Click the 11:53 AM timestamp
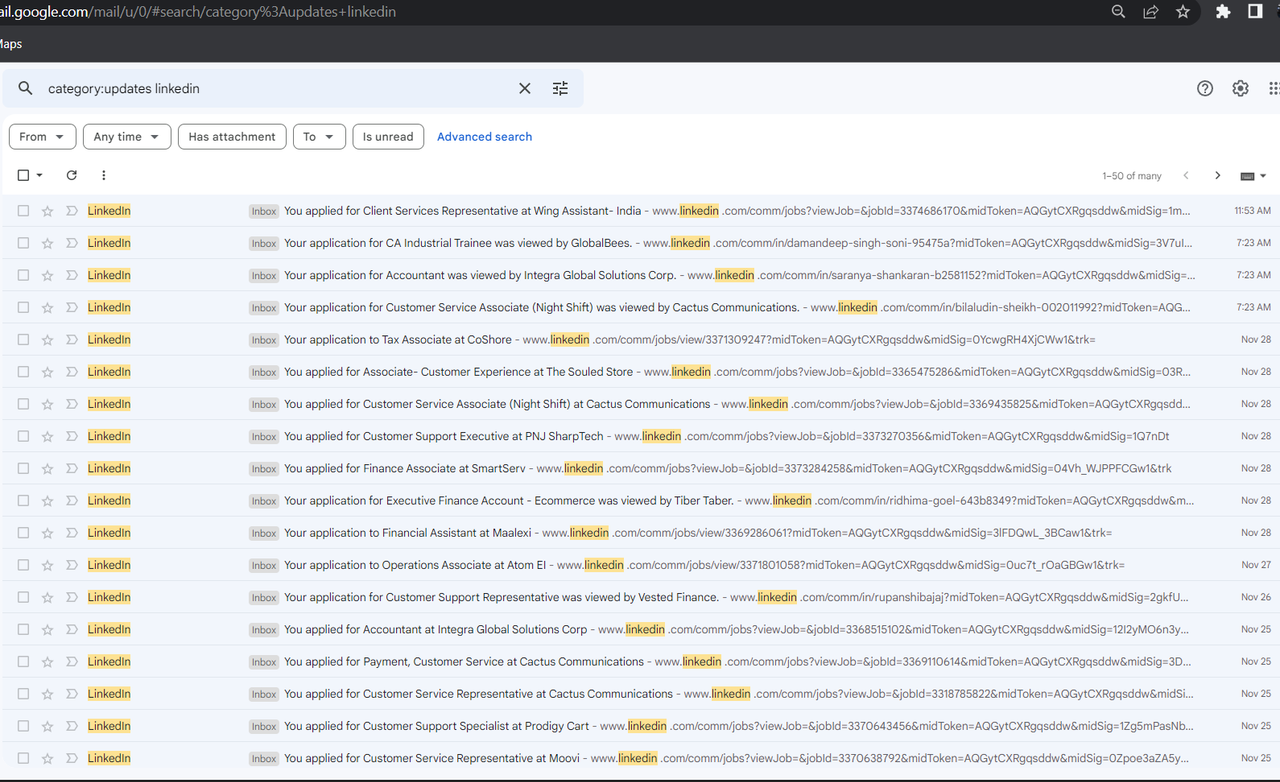The image size is (1280, 782). pyautogui.click(x=1252, y=211)
